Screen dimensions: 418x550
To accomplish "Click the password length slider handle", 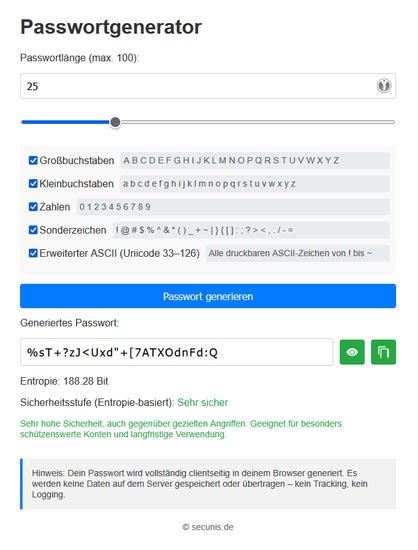I will tap(115, 122).
